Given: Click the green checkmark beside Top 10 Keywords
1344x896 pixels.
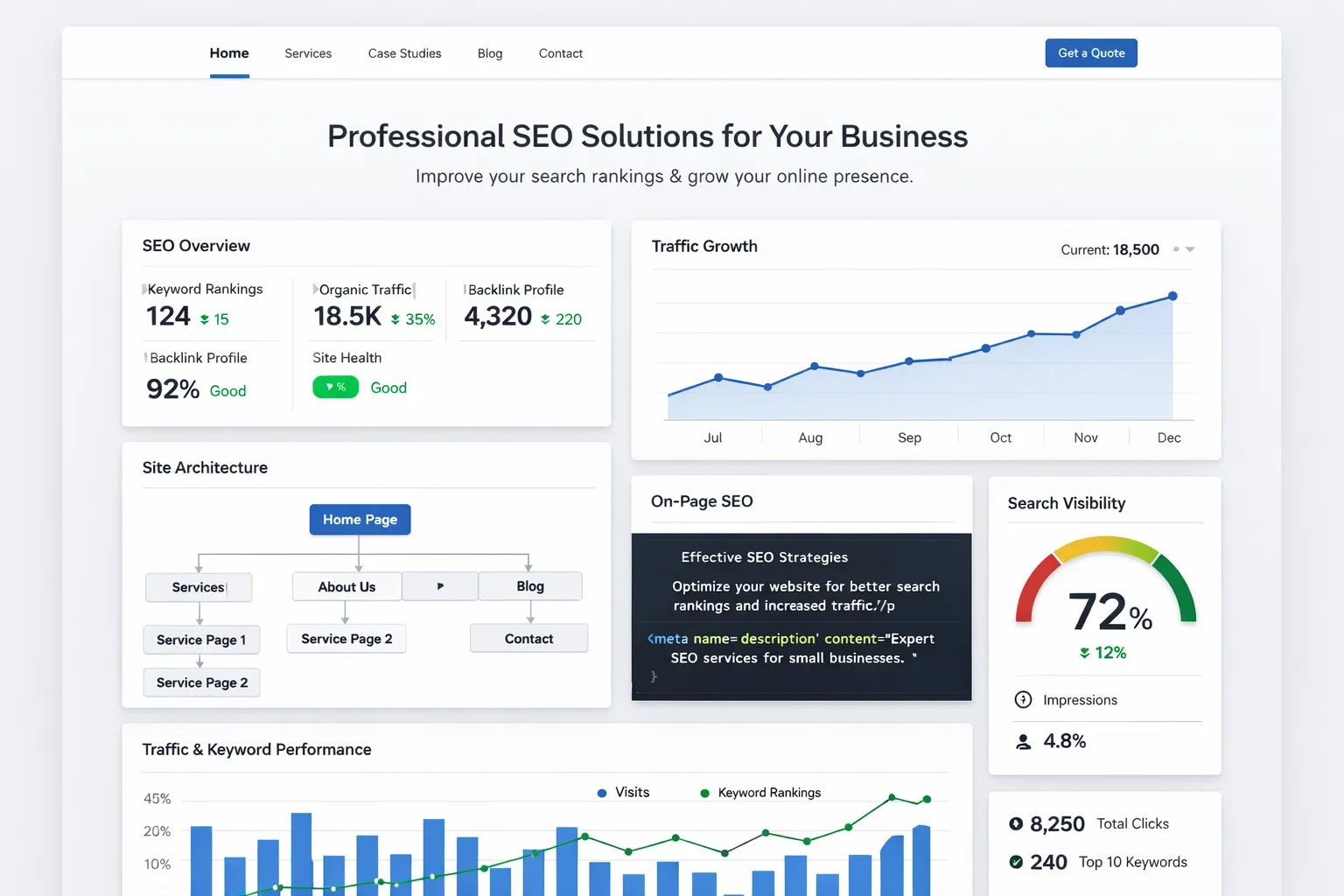Looking at the screenshot, I should tap(1016, 862).
